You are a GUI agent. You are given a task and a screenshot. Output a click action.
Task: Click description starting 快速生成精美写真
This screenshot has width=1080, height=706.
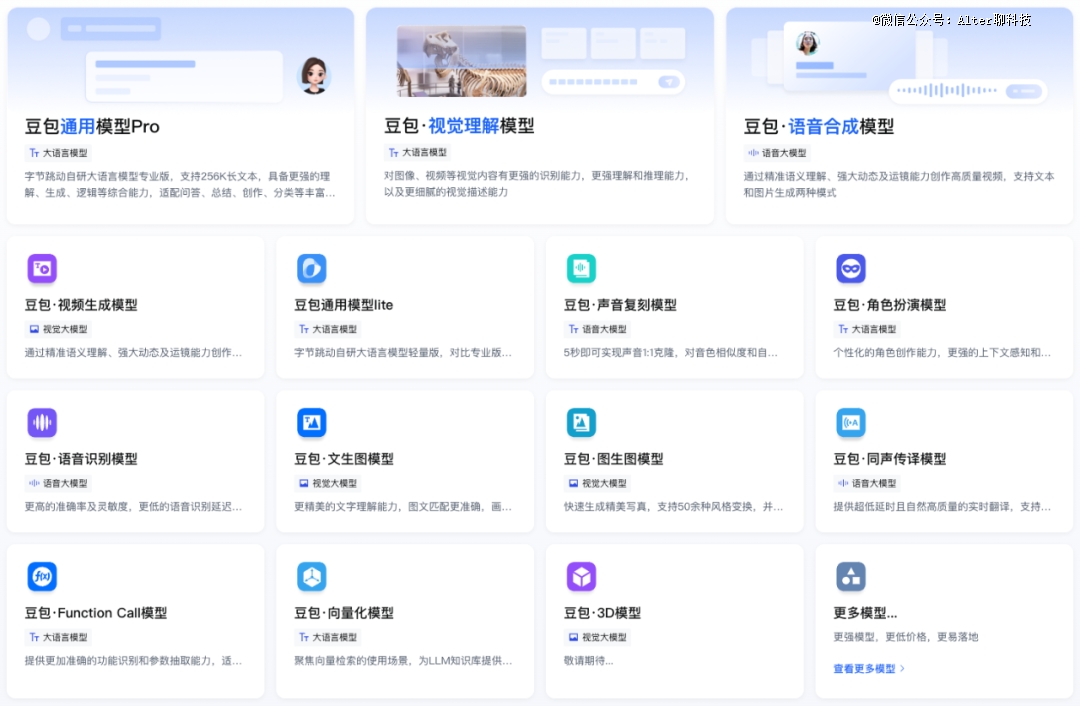(x=673, y=507)
